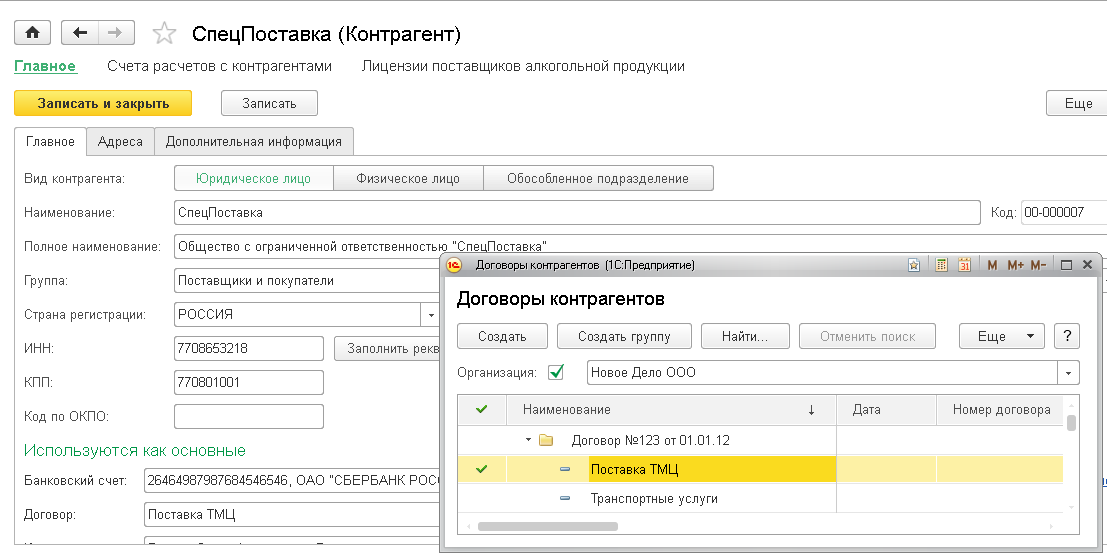The height and width of the screenshot is (553, 1107).
Task: Open the Новое Дело ООО organization dropdown
Action: pyautogui.click(x=1069, y=373)
